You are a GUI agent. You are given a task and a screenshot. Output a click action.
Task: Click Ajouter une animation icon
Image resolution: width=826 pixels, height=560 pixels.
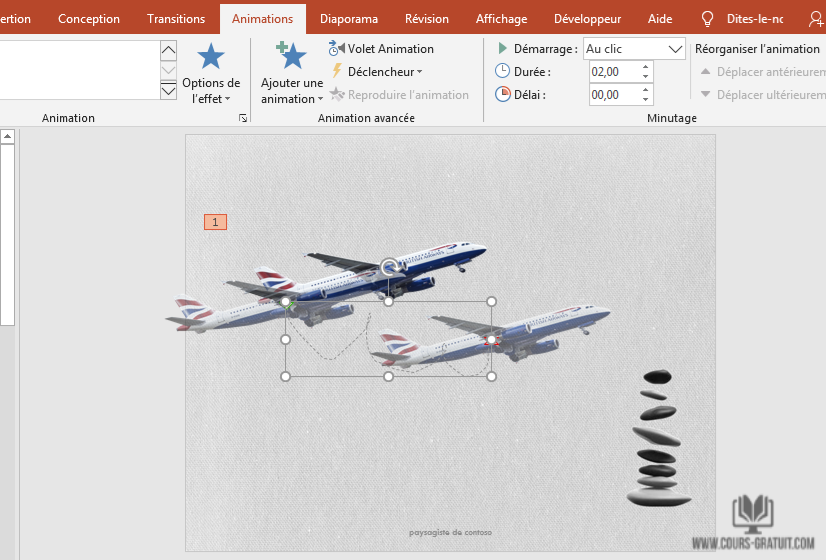291,57
